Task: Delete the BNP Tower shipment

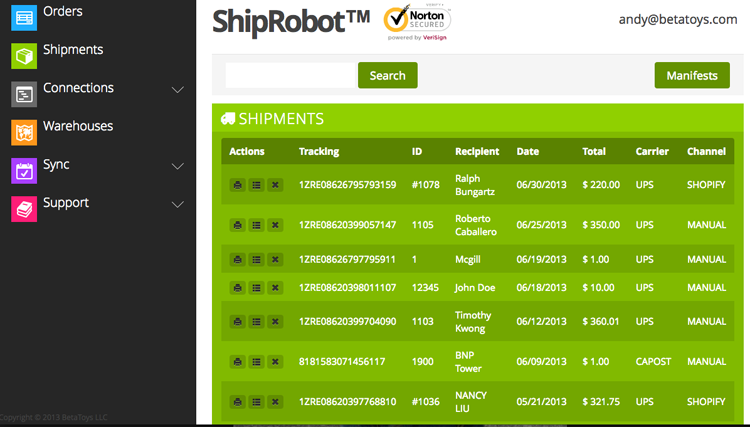Action: tap(275, 362)
